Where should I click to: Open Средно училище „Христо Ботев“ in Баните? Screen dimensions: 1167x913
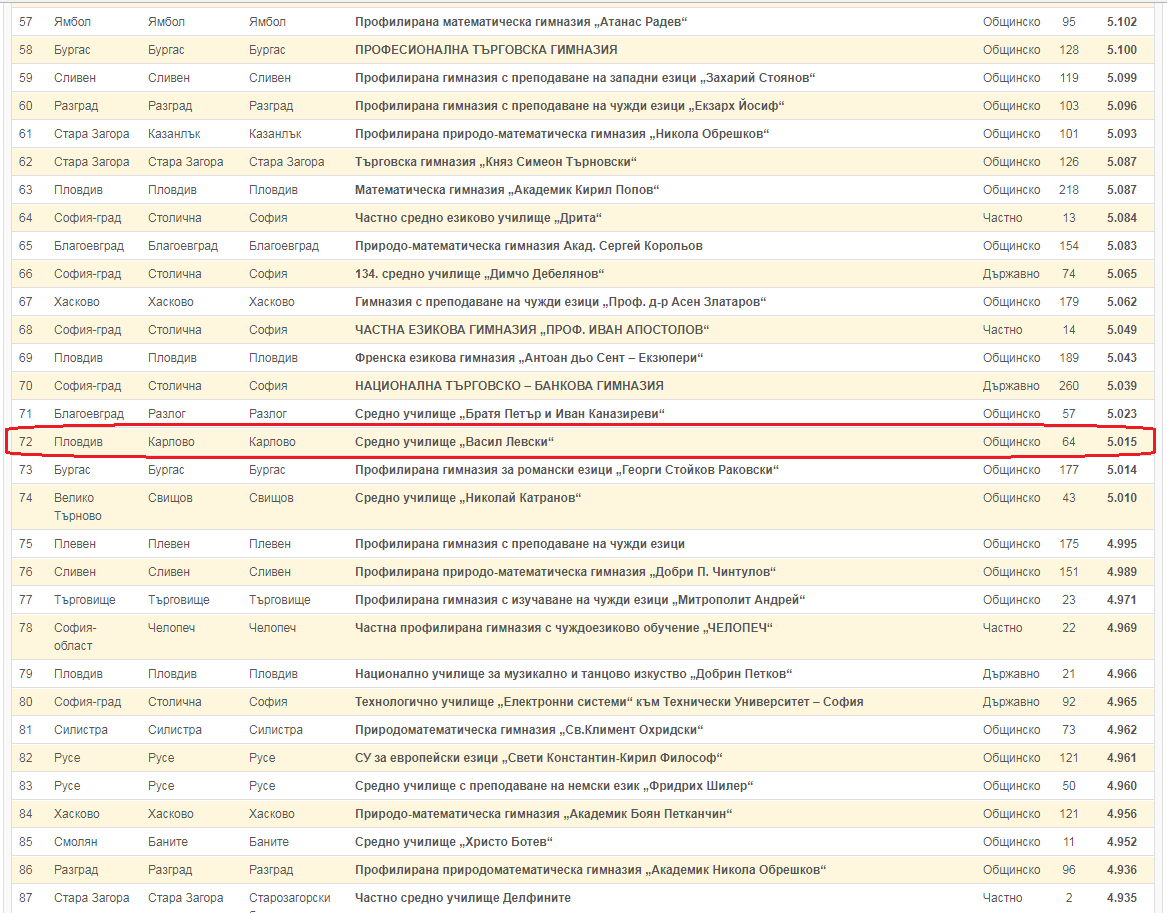click(x=454, y=842)
